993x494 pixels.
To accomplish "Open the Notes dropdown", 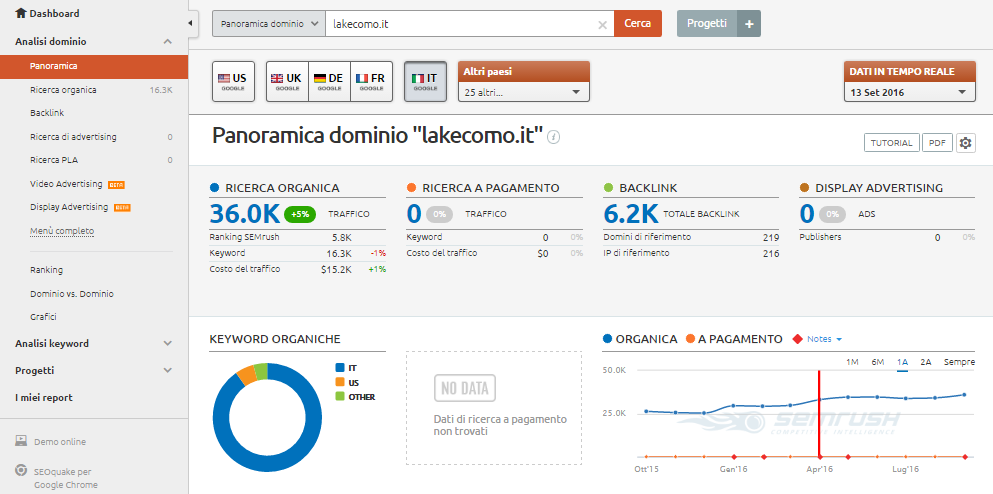I will (824, 339).
